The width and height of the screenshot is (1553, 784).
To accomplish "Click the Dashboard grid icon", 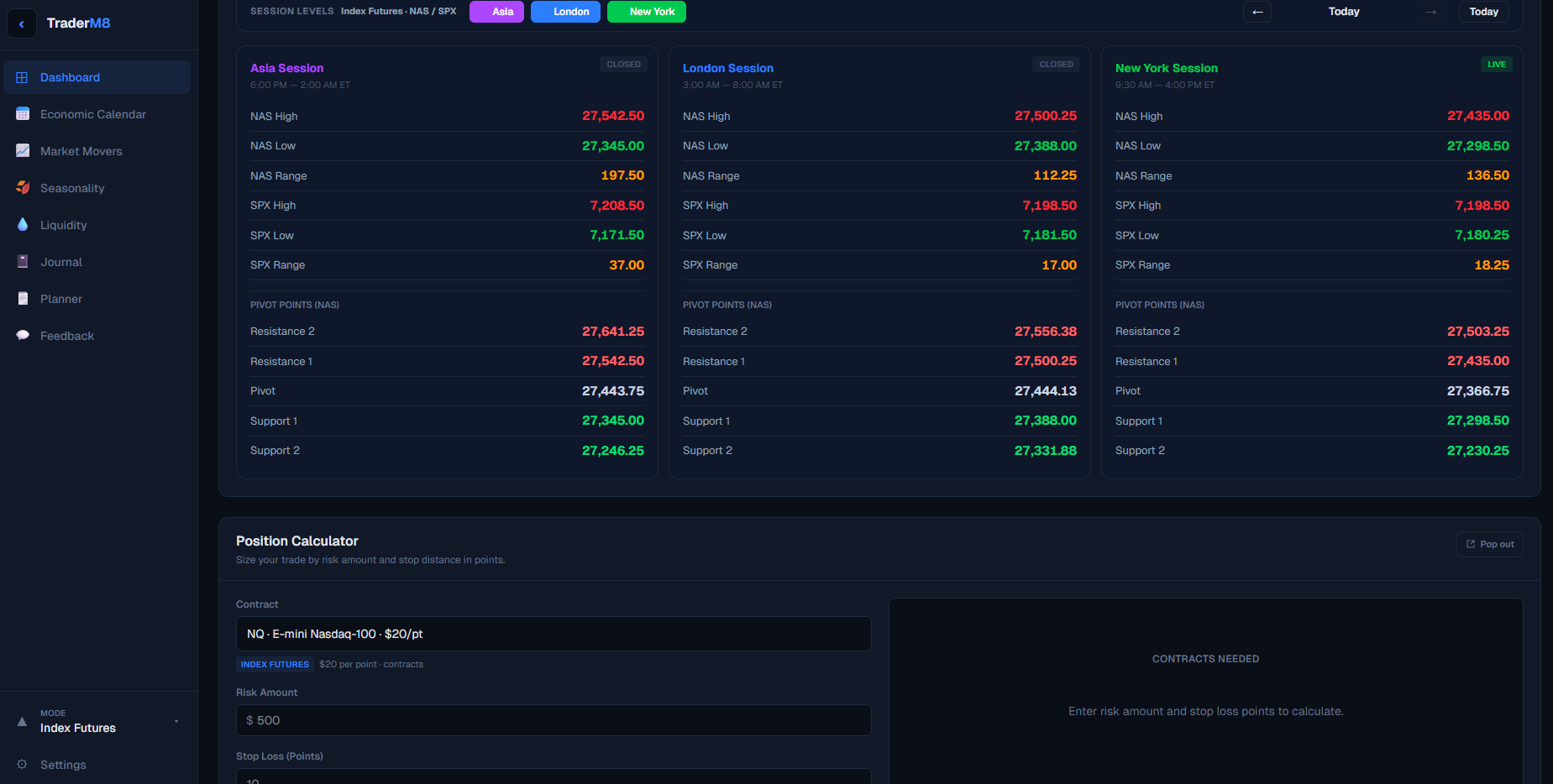I will pyautogui.click(x=23, y=77).
